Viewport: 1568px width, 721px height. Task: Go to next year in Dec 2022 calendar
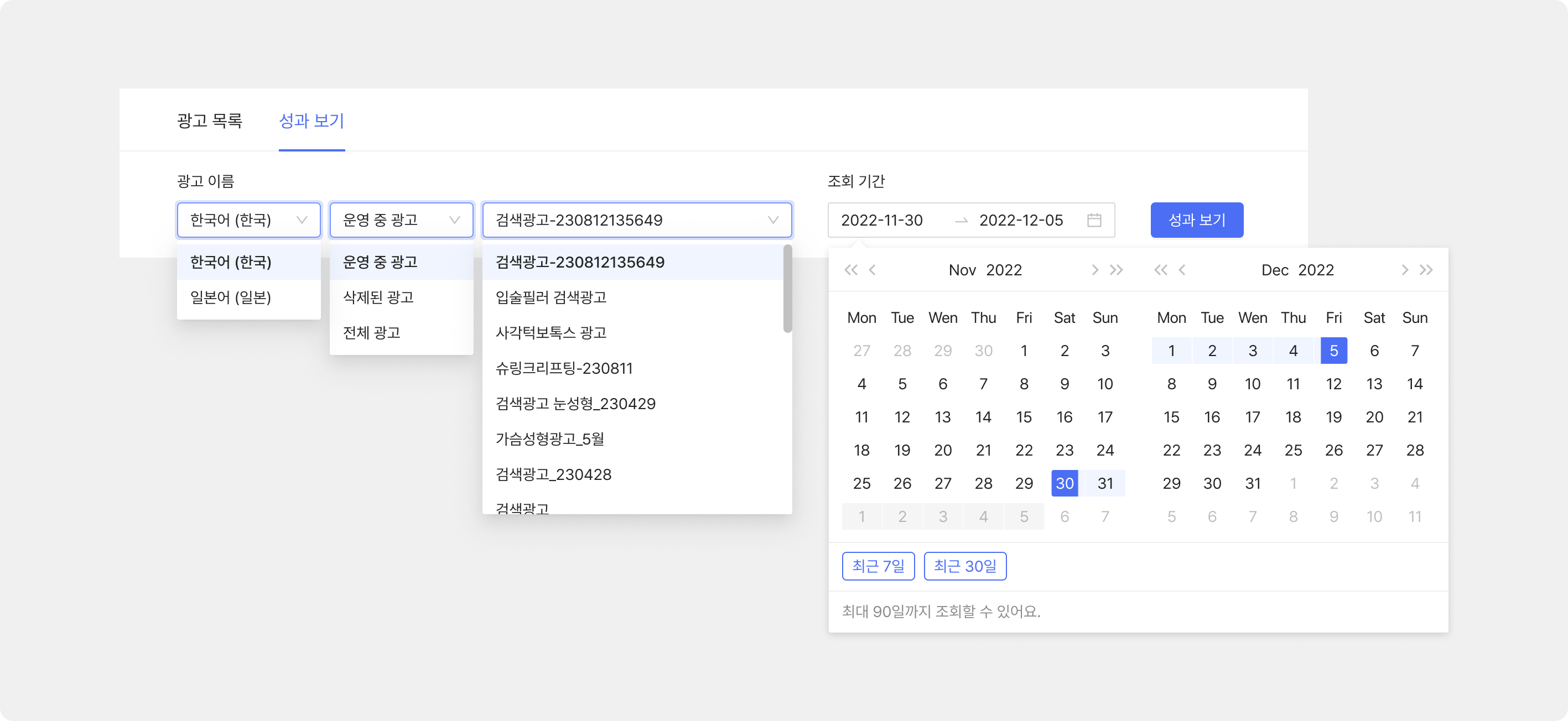click(x=1426, y=270)
